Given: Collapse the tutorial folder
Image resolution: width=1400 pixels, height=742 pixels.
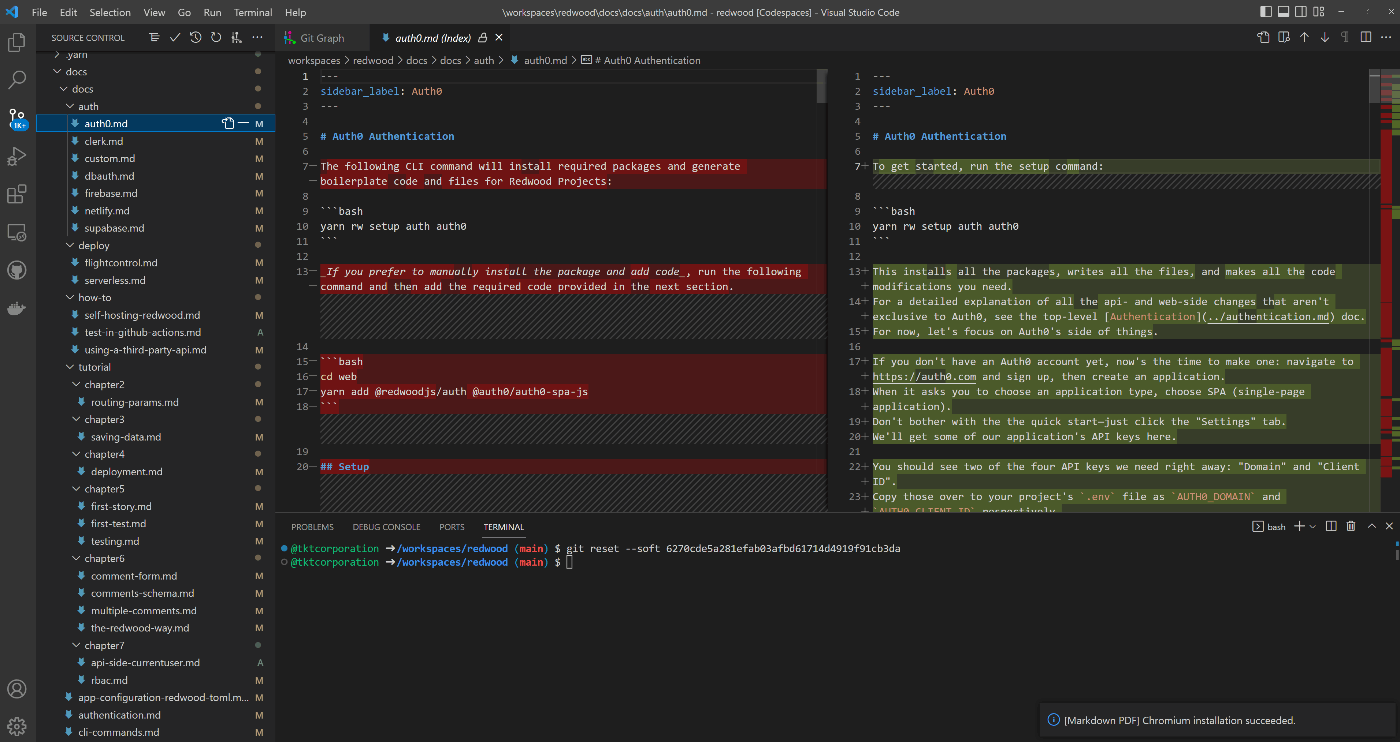Looking at the screenshot, I should click(70, 367).
